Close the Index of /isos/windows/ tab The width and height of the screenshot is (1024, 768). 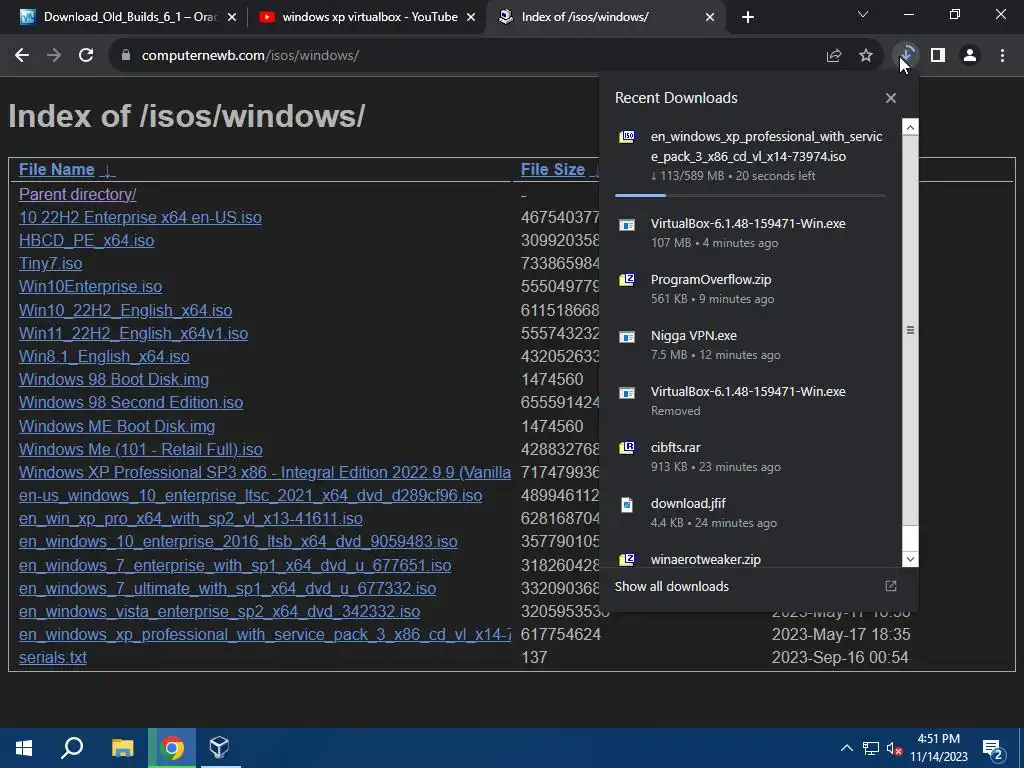pyautogui.click(x=710, y=17)
